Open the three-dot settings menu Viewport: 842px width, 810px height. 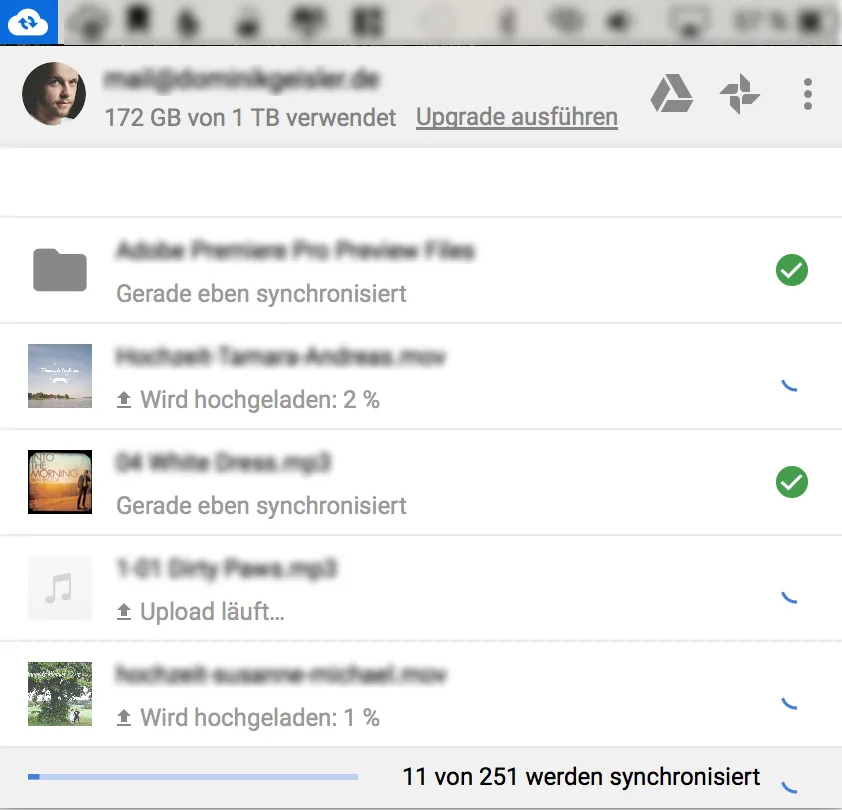click(808, 94)
